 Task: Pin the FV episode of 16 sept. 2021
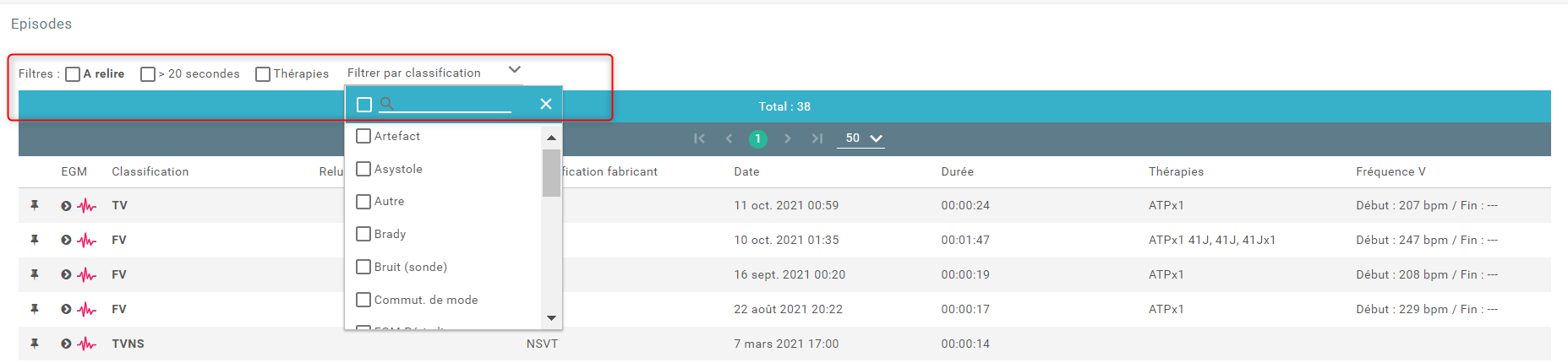[x=35, y=274]
